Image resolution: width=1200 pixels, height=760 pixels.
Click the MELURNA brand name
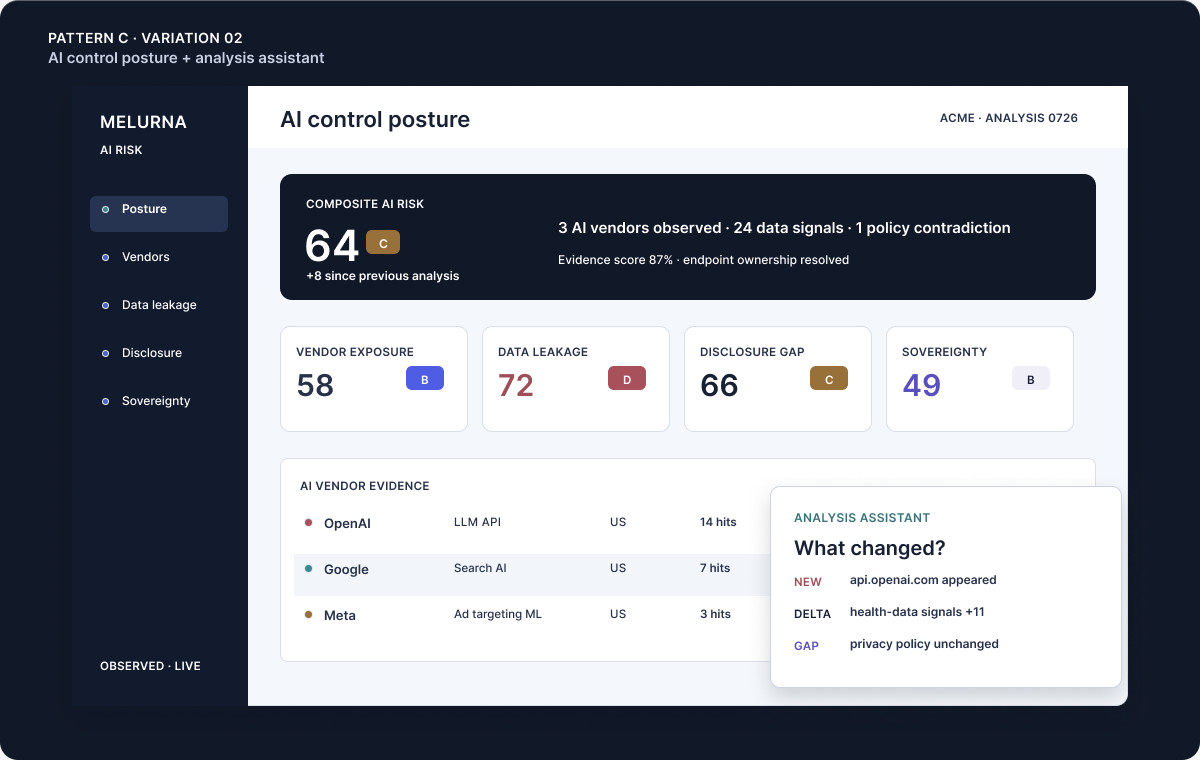[143, 122]
